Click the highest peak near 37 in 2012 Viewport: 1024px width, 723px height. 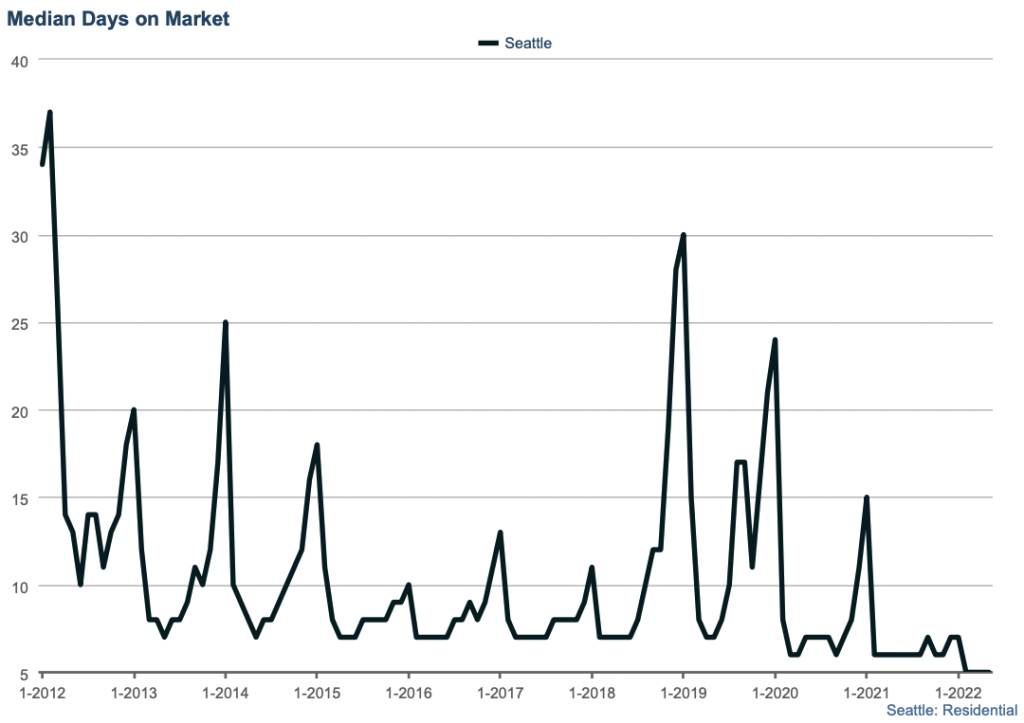[x=49, y=112]
